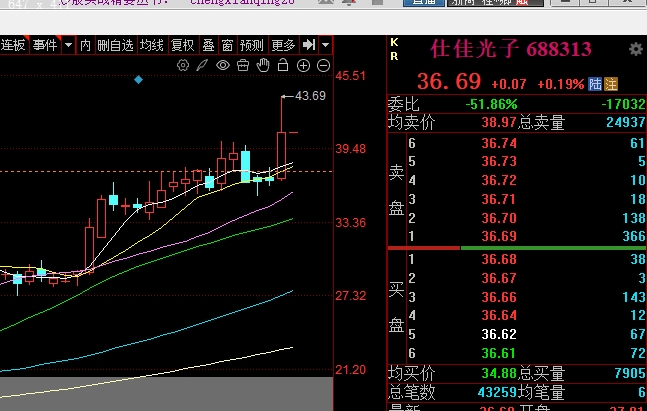Click stock name 仕佳光子 688313
The image size is (647, 411).
(x=511, y=49)
